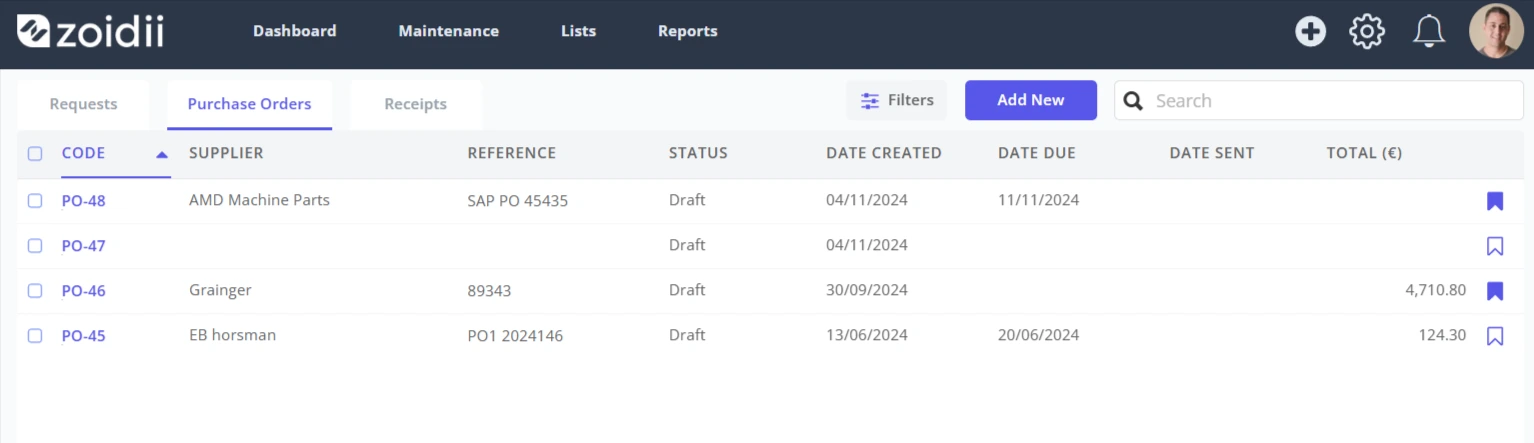Open purchase order PO-48
This screenshot has height=443, width=1534.
83,201
